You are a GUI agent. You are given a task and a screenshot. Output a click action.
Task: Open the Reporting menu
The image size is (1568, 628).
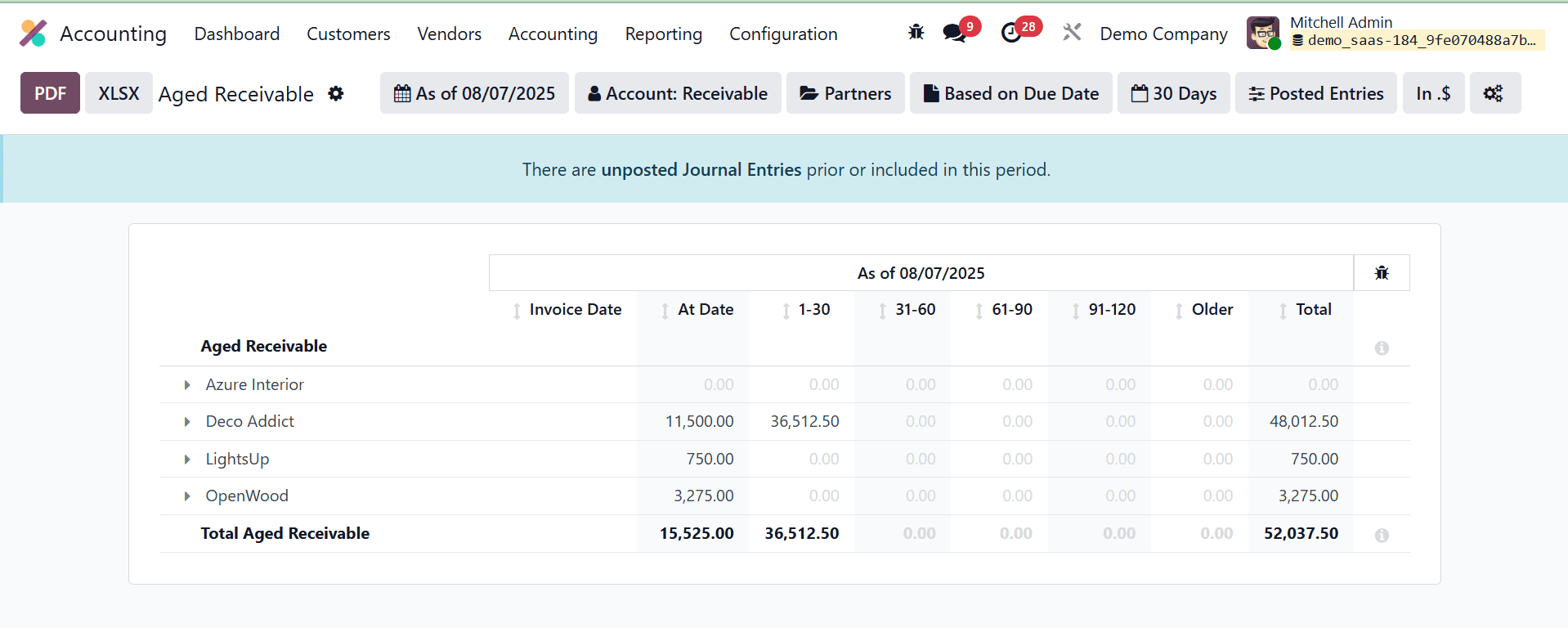663,34
